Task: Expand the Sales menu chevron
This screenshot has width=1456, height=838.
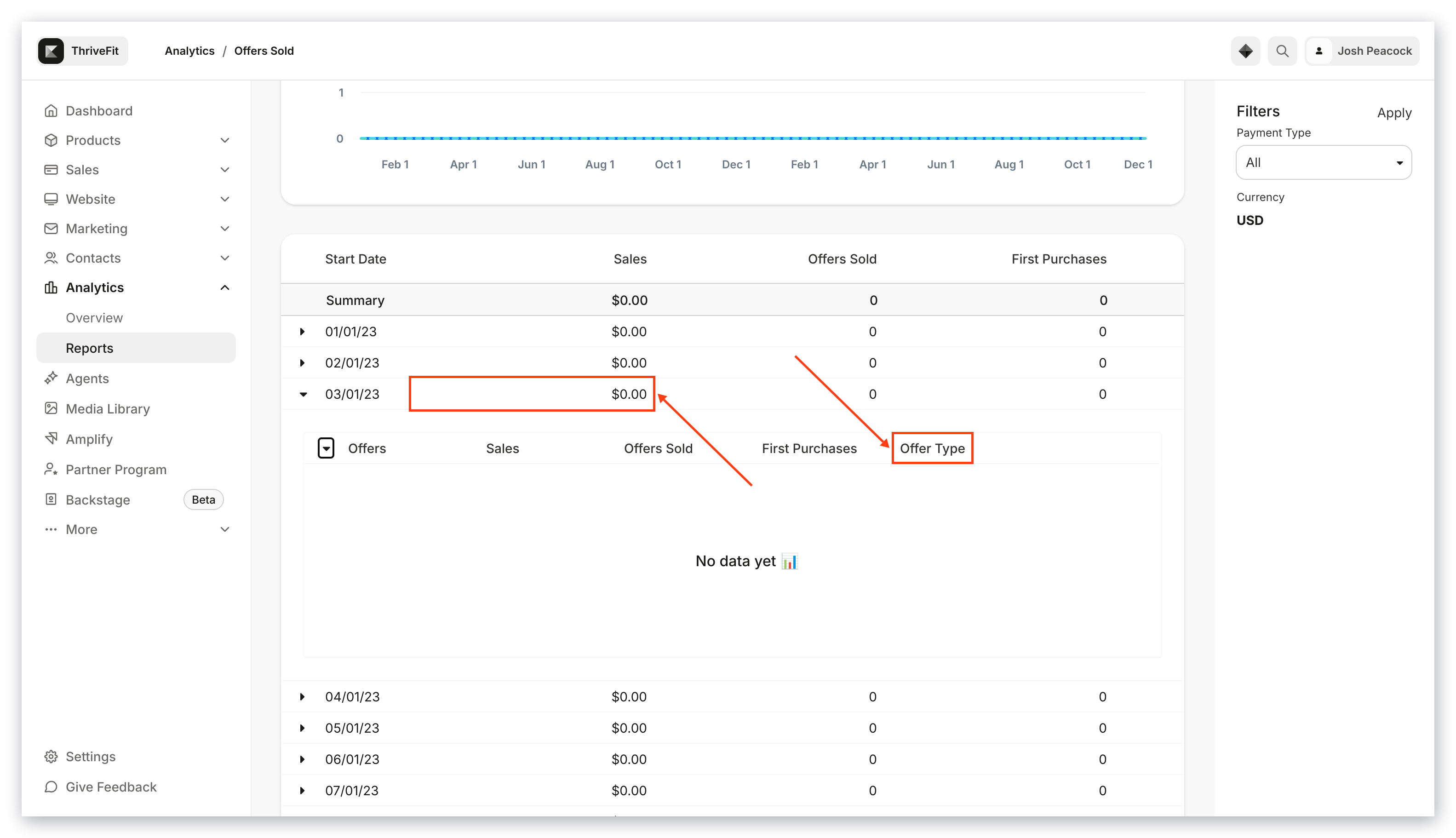Action: pyautogui.click(x=225, y=169)
